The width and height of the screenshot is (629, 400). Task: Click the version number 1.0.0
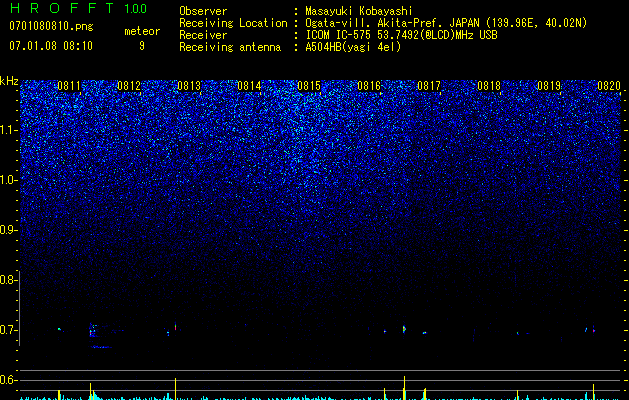136,8
